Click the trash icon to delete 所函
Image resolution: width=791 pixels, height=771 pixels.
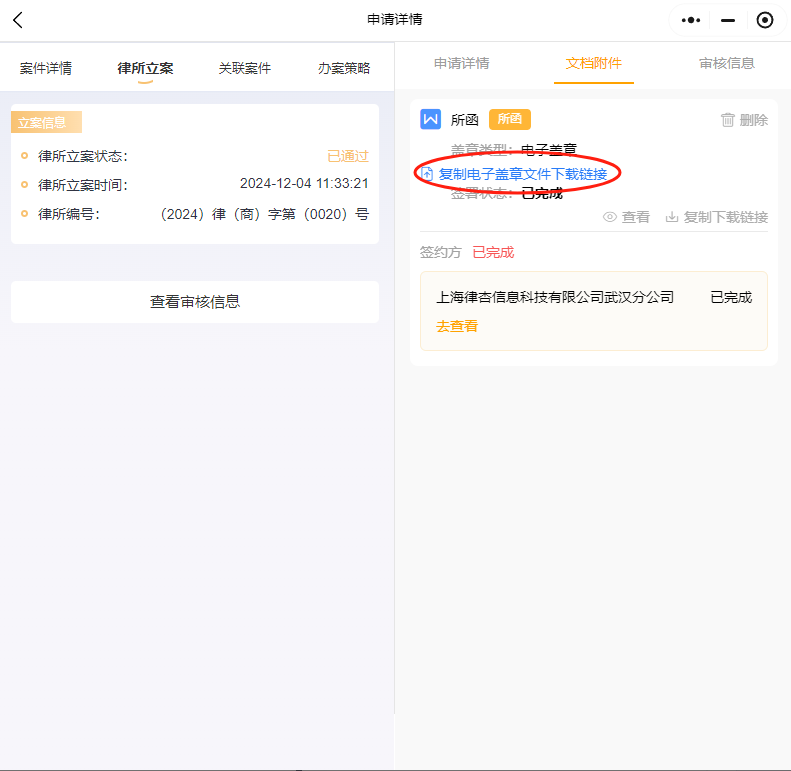(x=728, y=120)
